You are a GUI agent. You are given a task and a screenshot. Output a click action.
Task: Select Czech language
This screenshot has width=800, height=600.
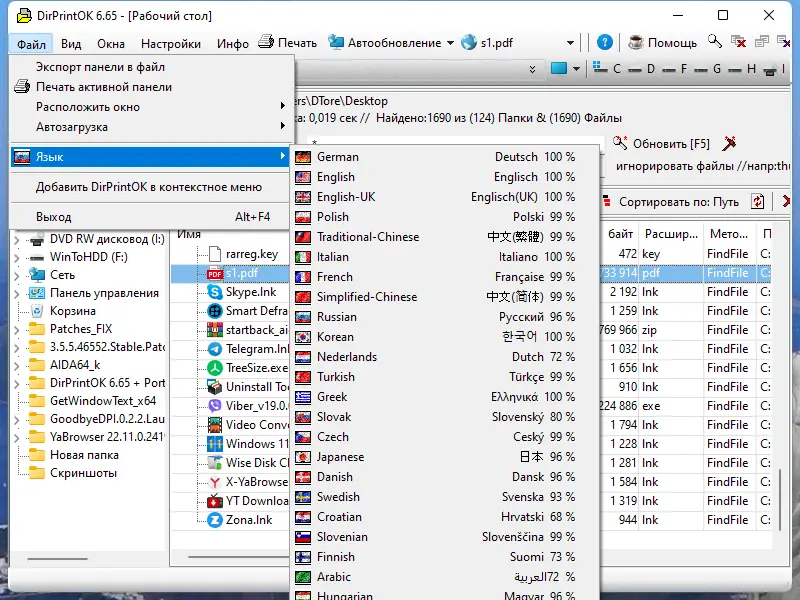[x=444, y=437]
